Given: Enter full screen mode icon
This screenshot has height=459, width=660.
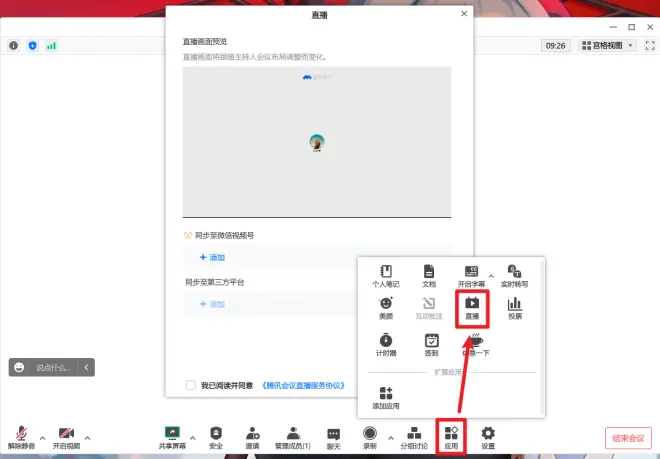Looking at the screenshot, I should coord(650,45).
